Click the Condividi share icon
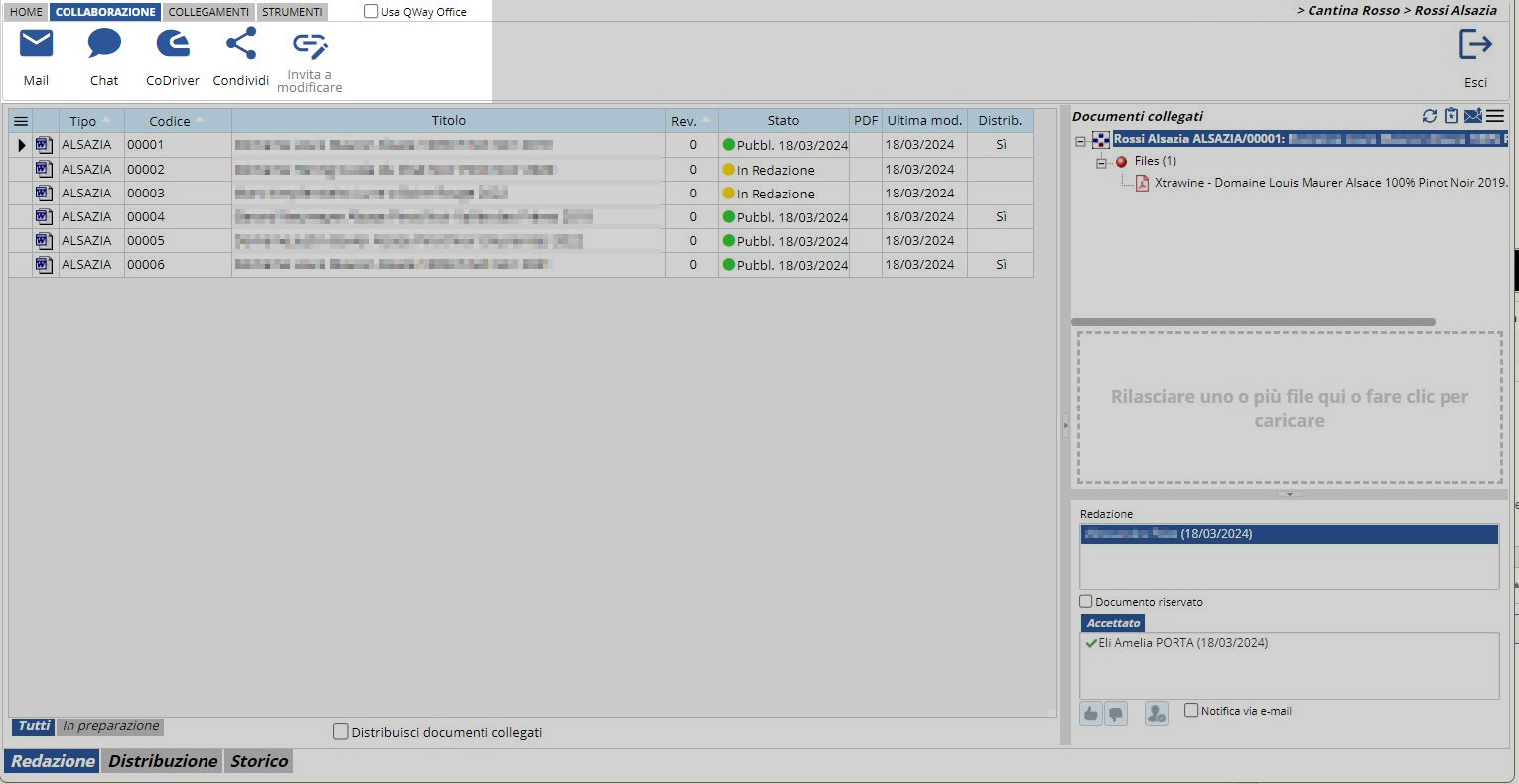The height and width of the screenshot is (784, 1519). pyautogui.click(x=241, y=45)
